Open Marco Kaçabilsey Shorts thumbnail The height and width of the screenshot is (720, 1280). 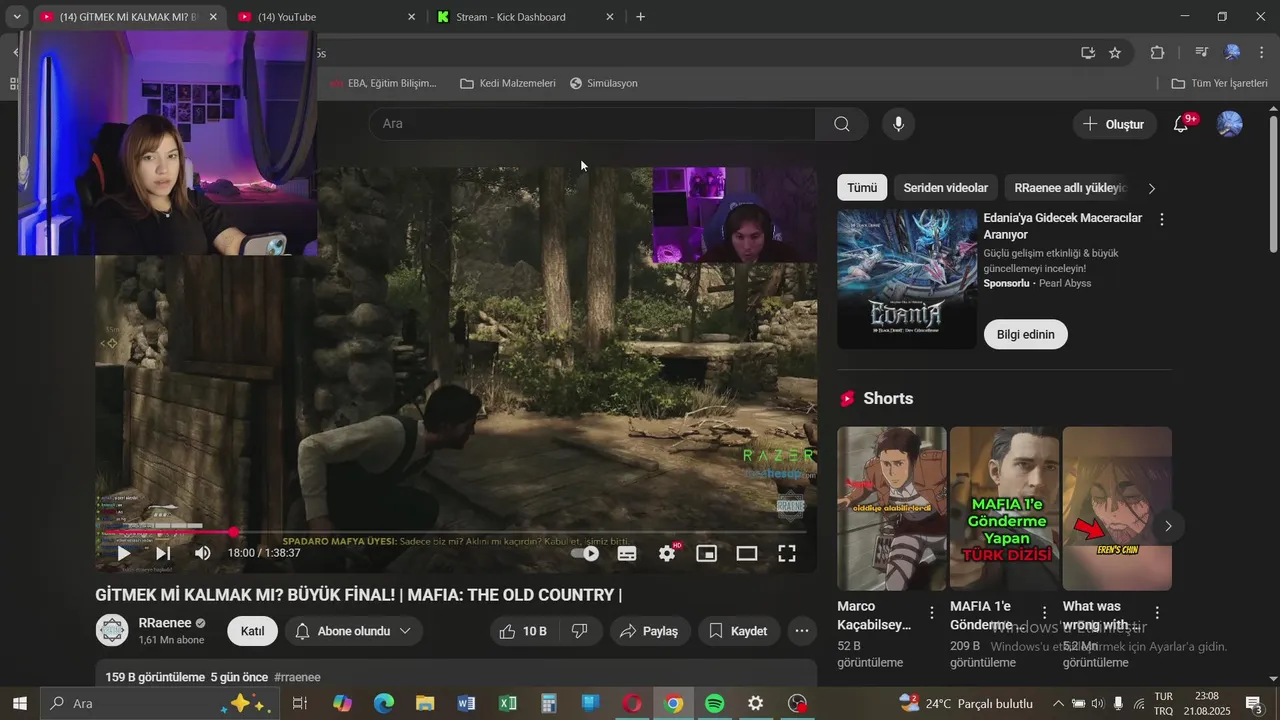[891, 509]
